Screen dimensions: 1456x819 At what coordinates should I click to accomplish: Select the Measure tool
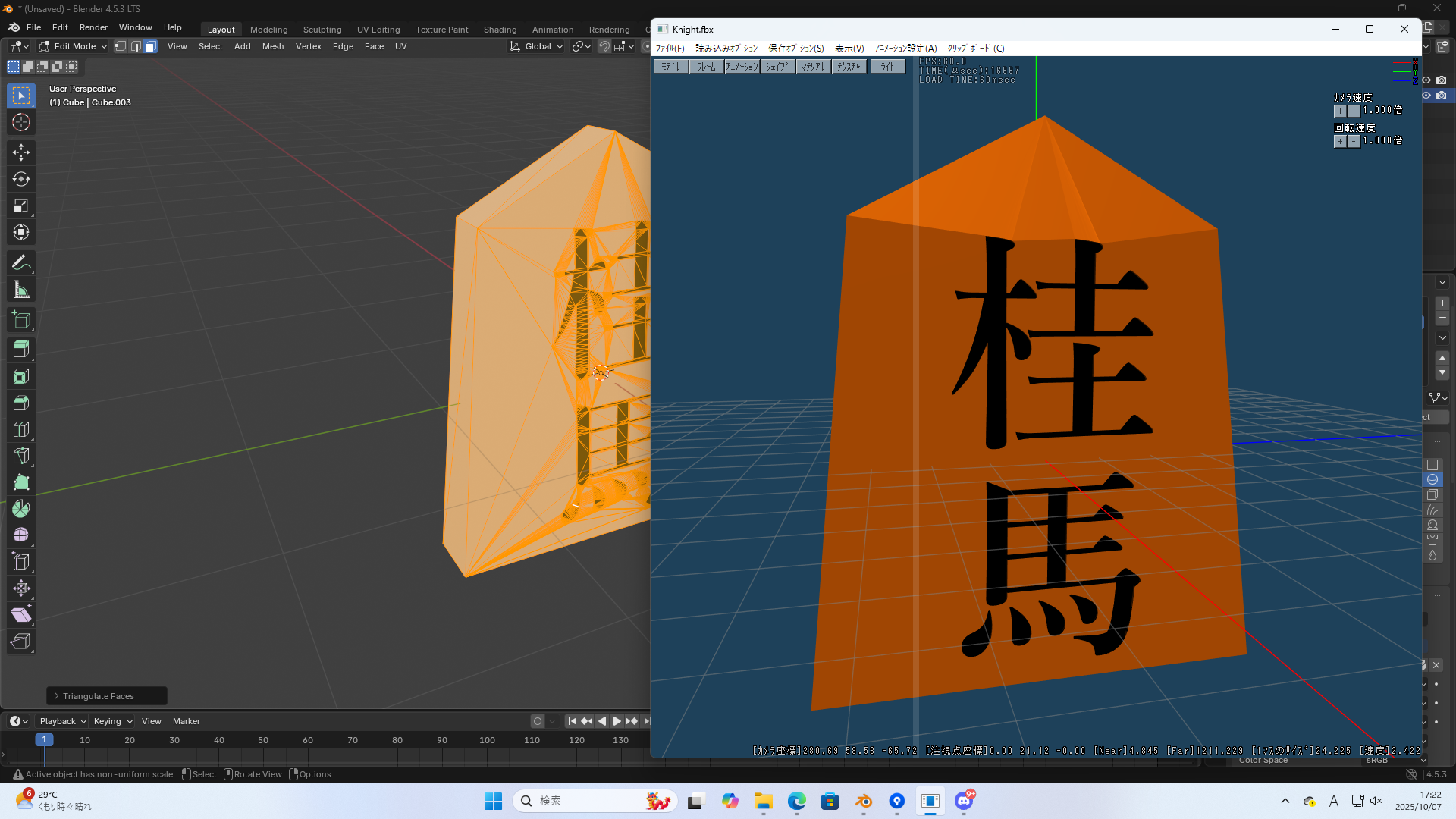21,290
